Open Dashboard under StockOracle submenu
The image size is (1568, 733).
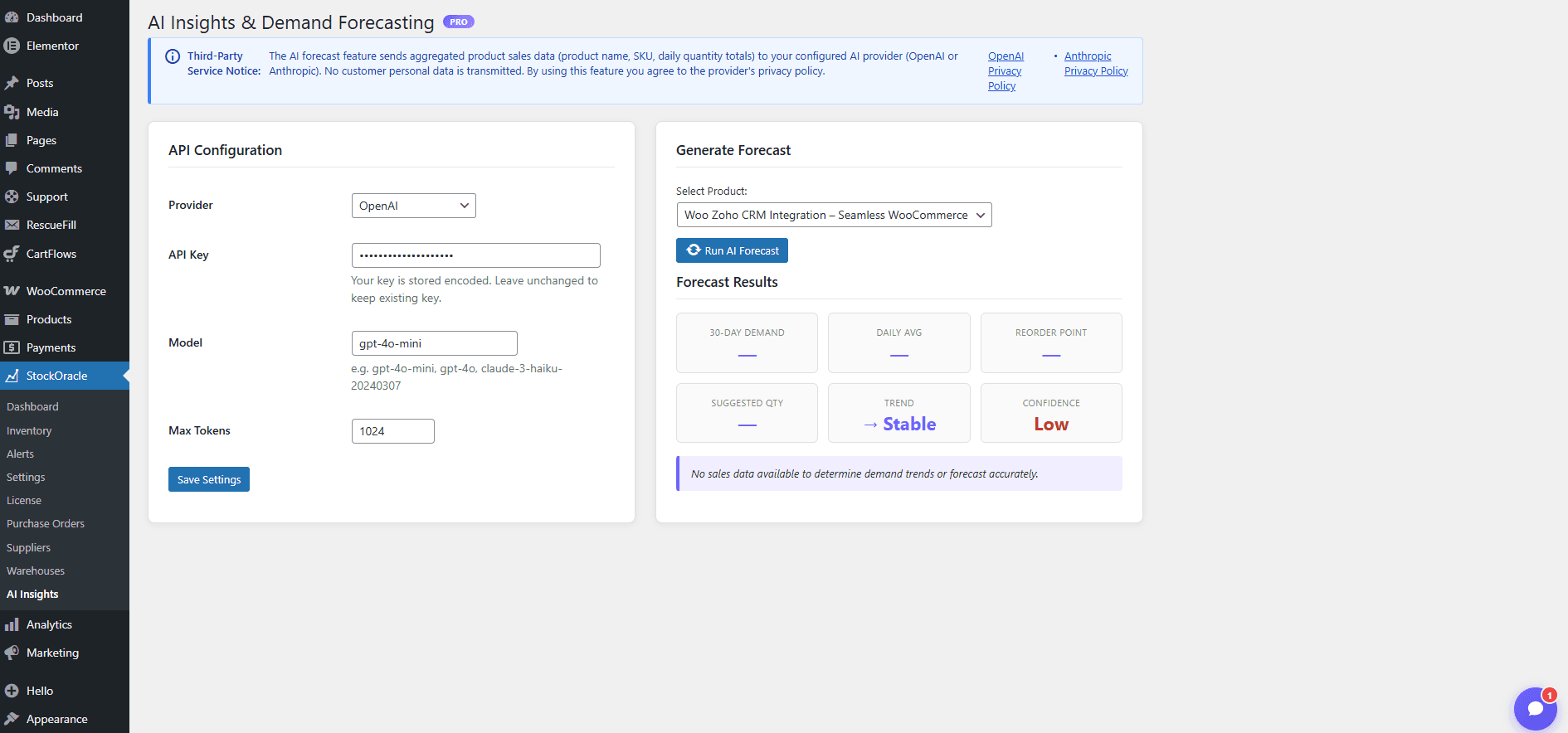pos(32,406)
